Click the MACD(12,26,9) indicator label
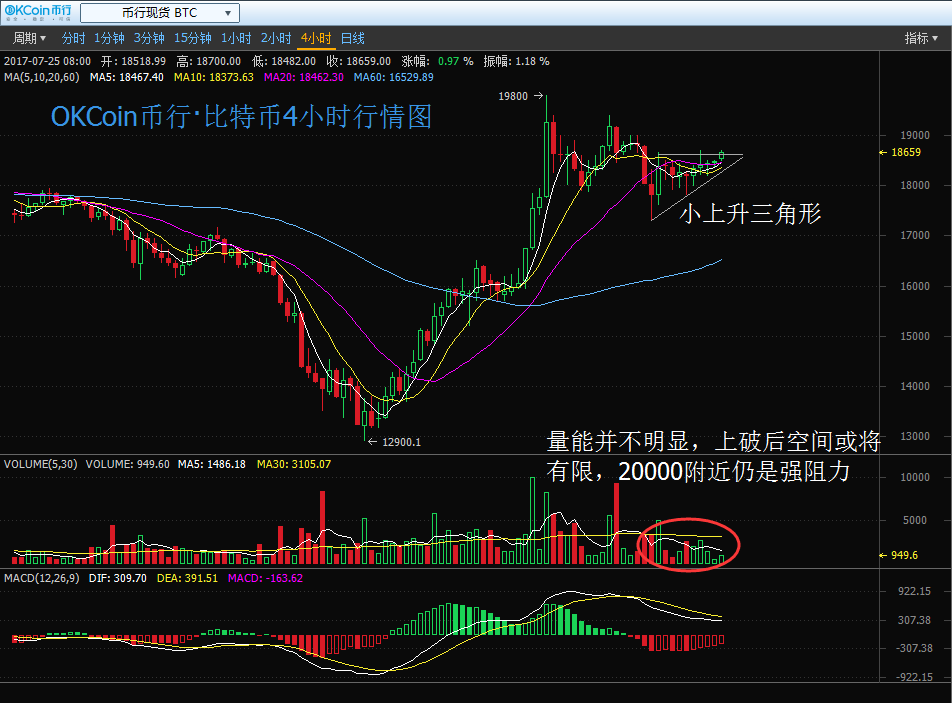 41,578
